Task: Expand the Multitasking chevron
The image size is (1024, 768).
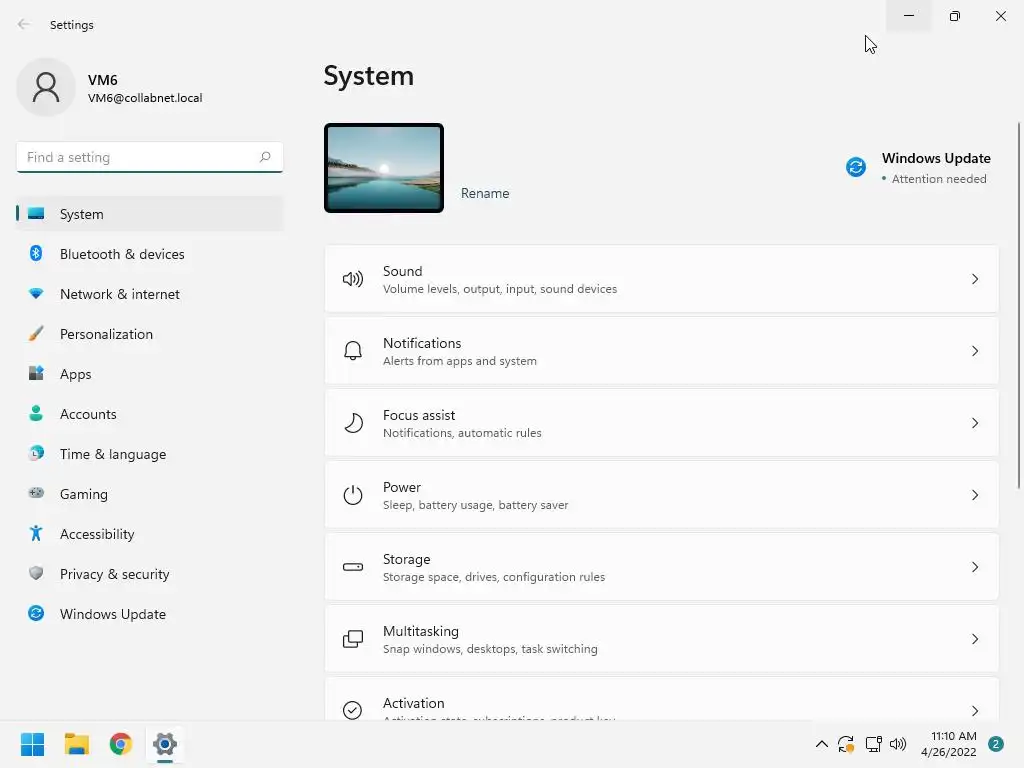Action: (974, 639)
